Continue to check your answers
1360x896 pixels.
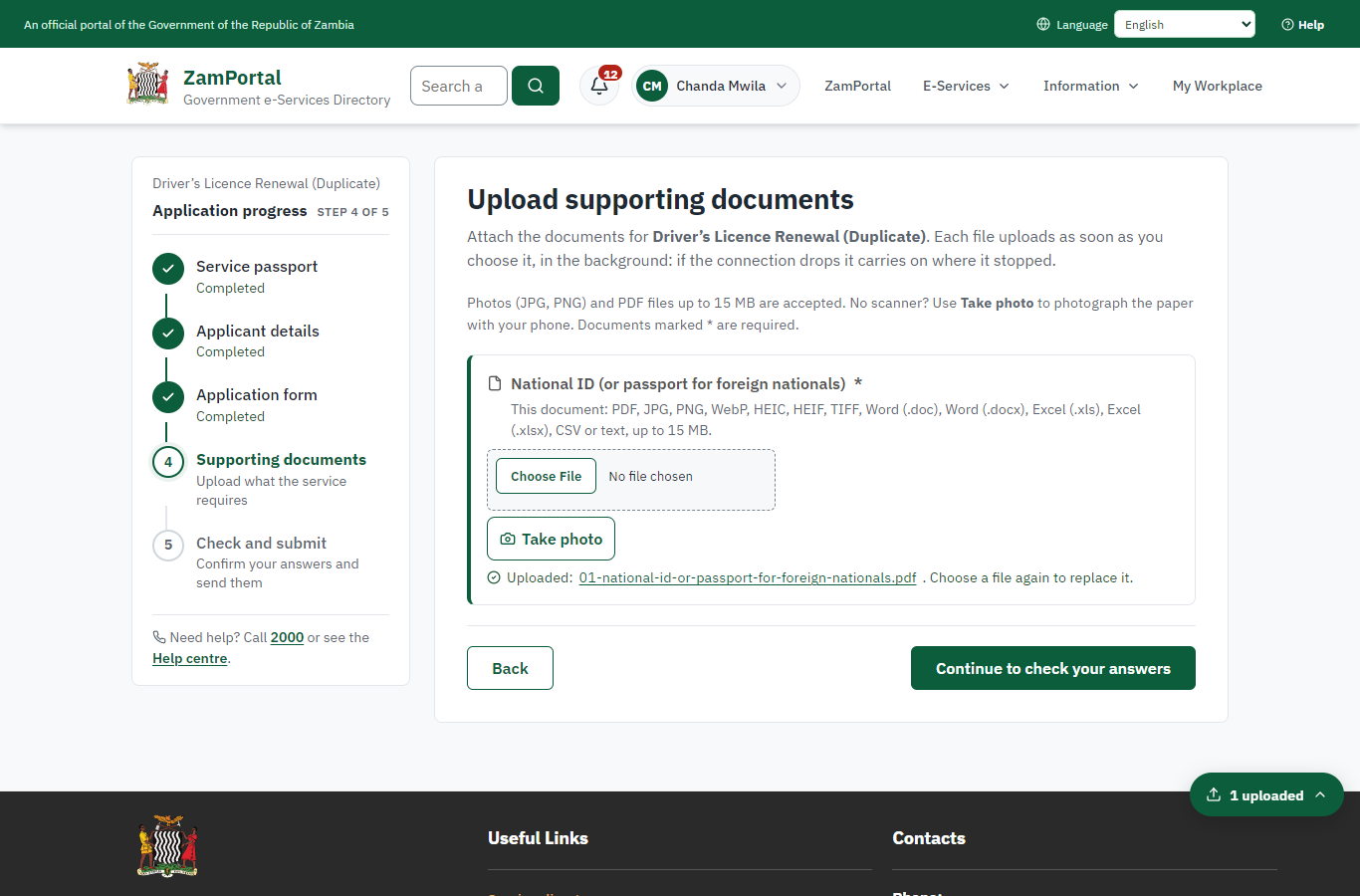[x=1053, y=668]
